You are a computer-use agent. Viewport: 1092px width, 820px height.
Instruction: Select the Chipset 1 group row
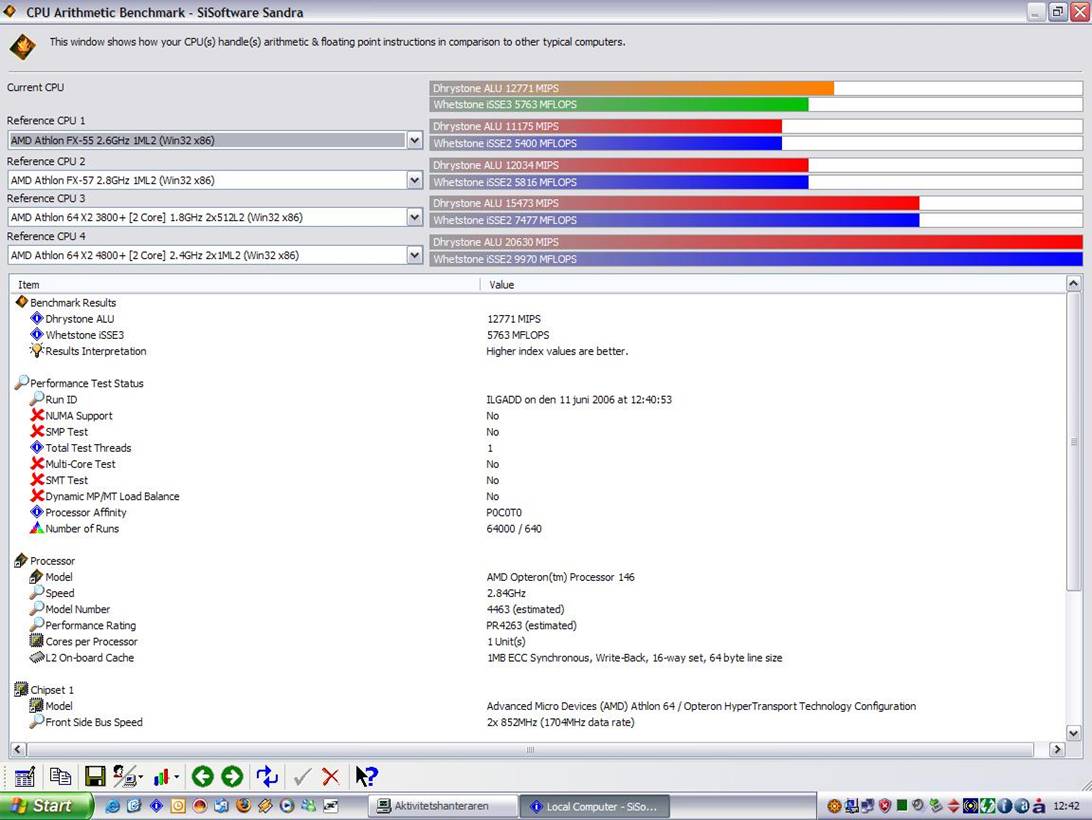click(52, 690)
